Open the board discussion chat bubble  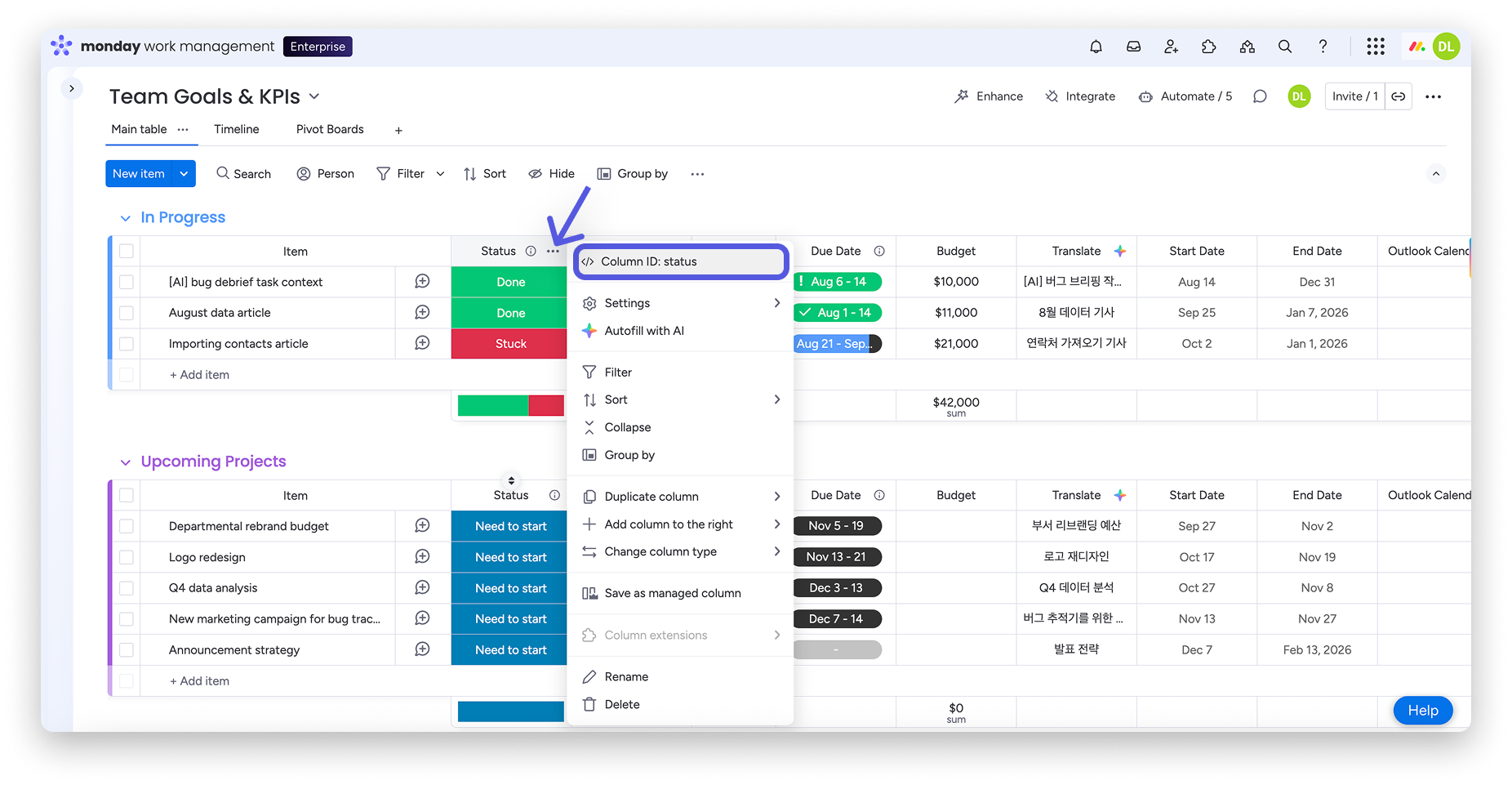[x=1260, y=96]
